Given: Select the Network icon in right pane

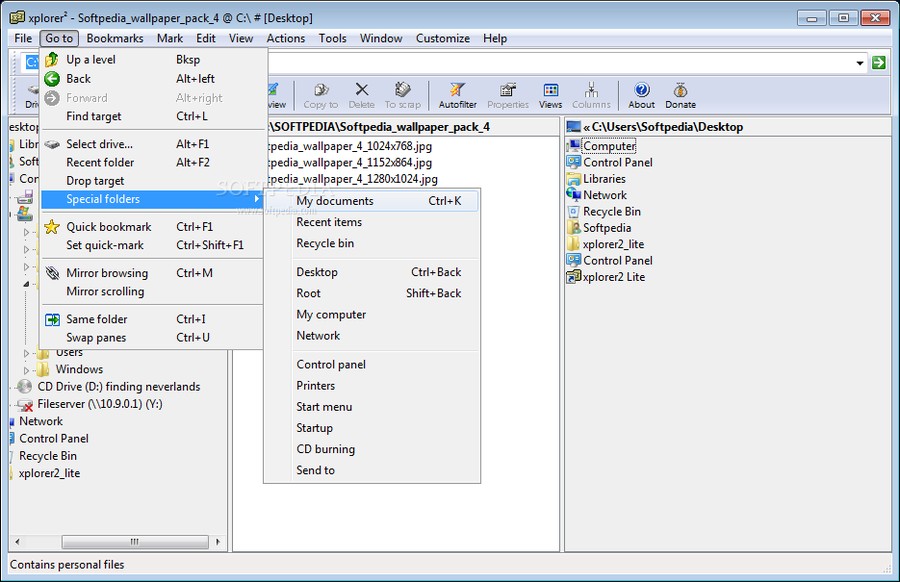Looking at the screenshot, I should (574, 195).
